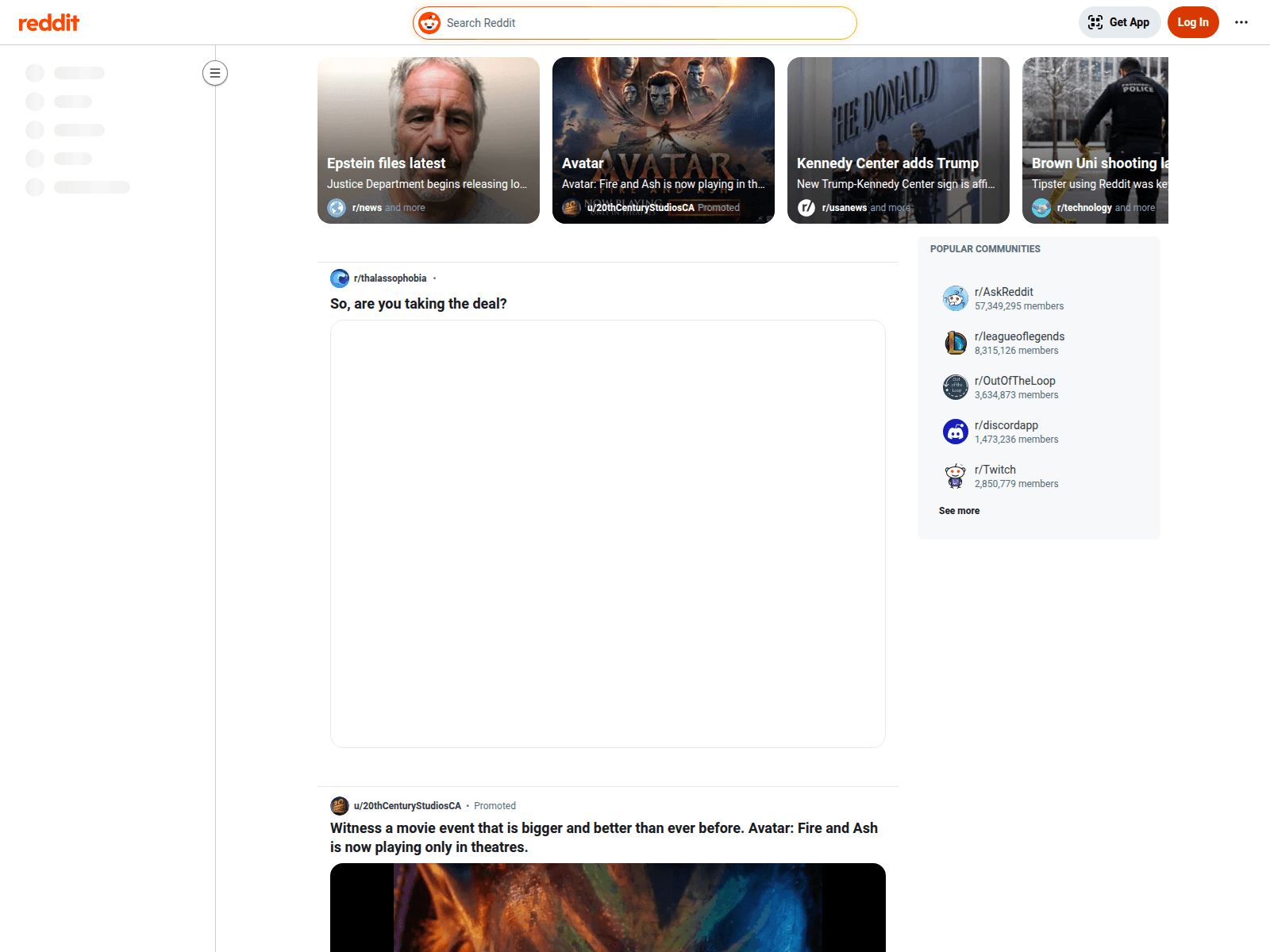Focus the Search Reddit input field
Screen dimensions: 1270x952
(x=635, y=23)
